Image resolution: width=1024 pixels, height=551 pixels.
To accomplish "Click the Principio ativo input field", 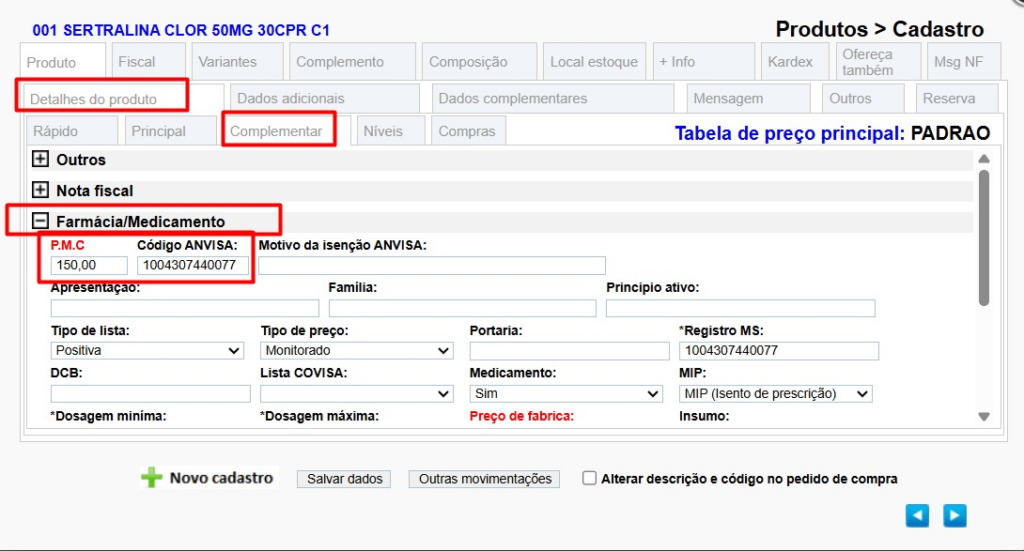I will coord(741,308).
